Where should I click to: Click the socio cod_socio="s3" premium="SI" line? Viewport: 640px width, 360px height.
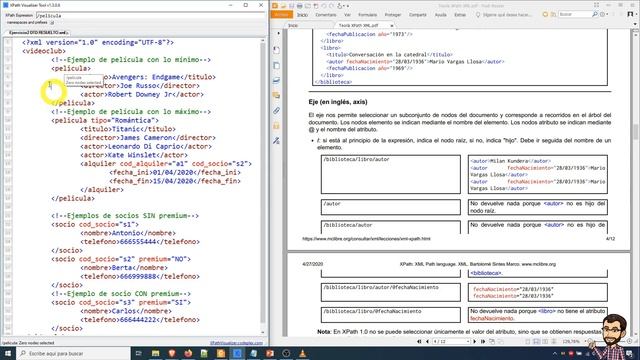(121, 302)
